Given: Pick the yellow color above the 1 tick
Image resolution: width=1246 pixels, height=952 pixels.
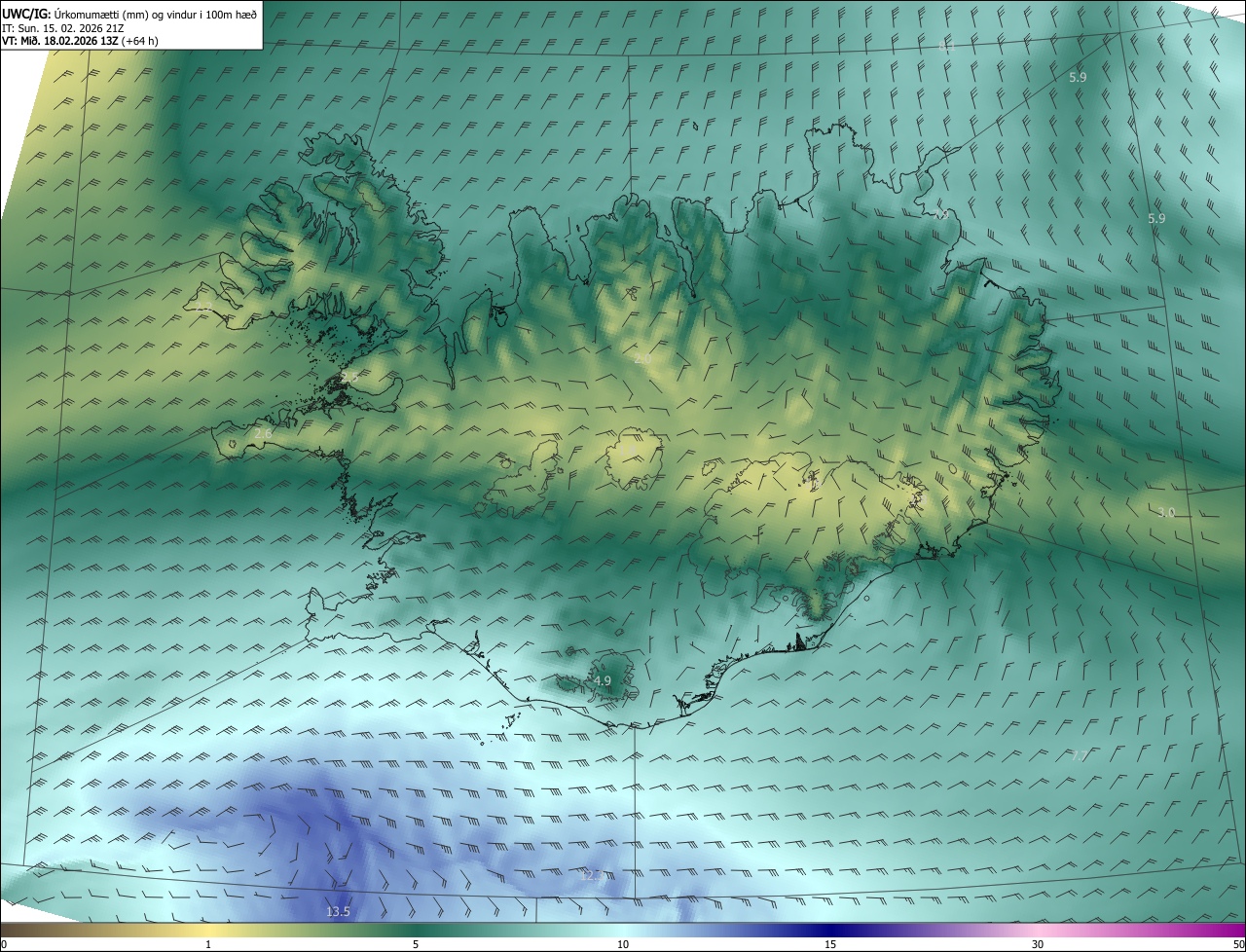Looking at the screenshot, I should [208, 931].
